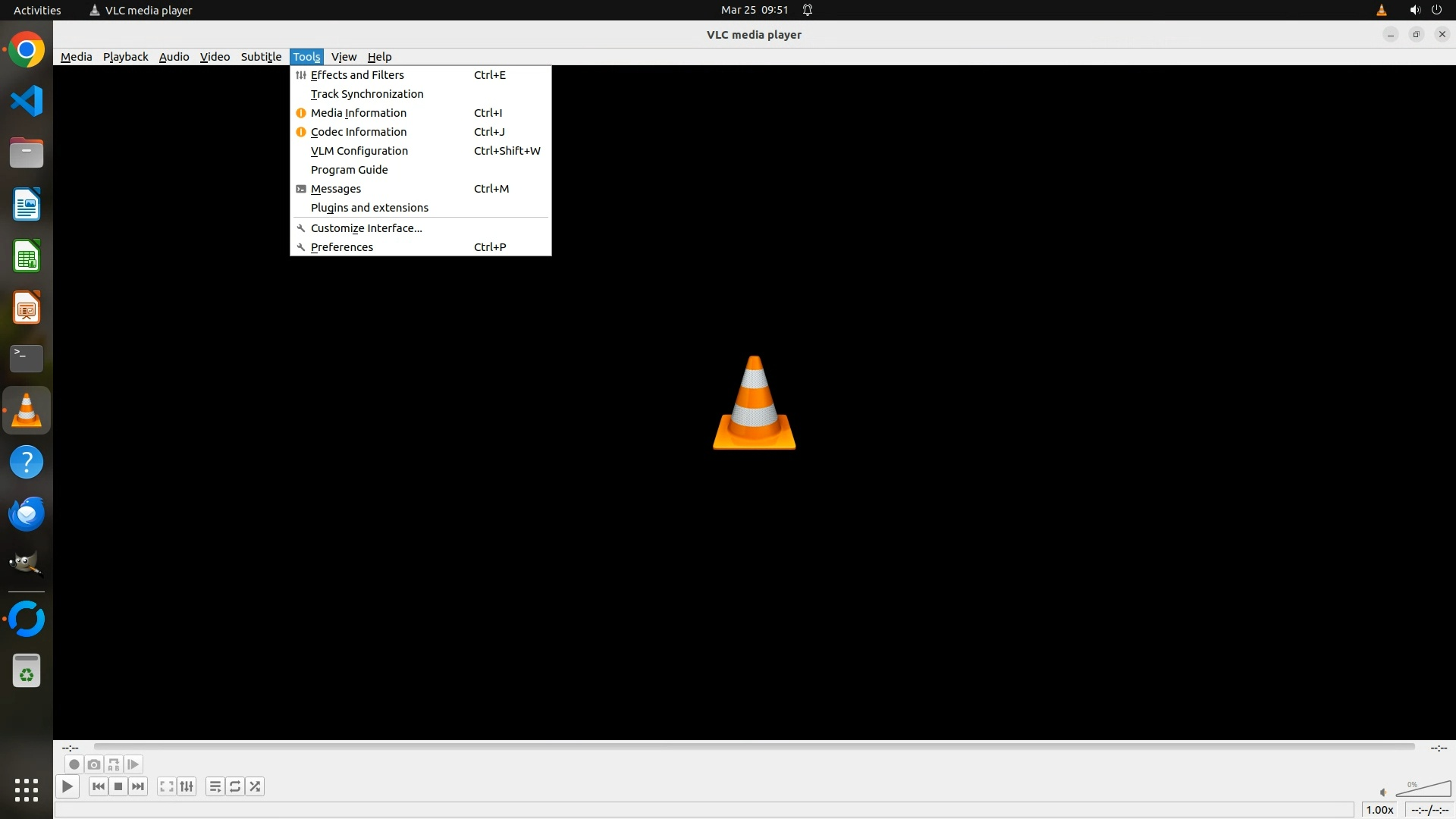Toggle random shuffle playback
Screen dimensions: 1456x819
(255, 786)
